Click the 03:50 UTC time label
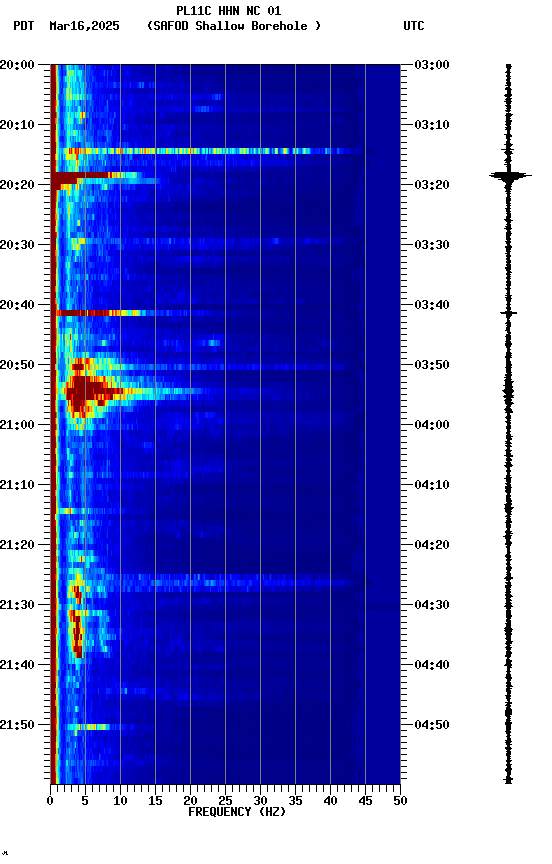The height and width of the screenshot is (864, 552). tap(432, 365)
